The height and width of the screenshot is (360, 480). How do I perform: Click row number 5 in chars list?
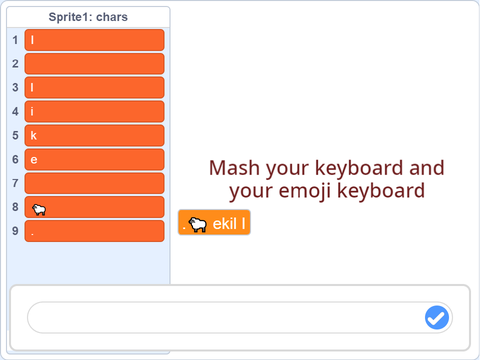pos(15,135)
